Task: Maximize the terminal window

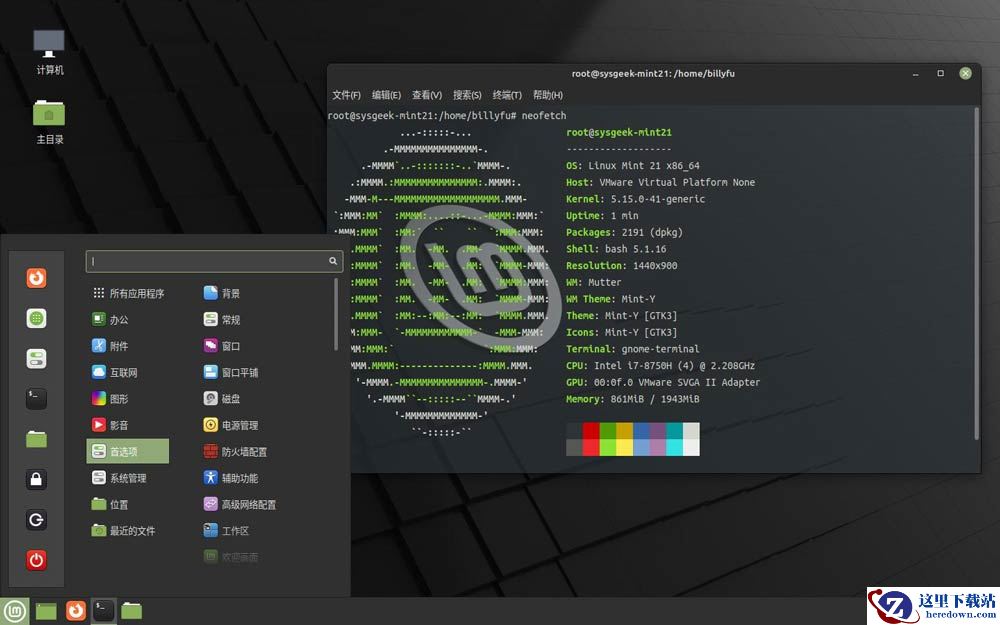Action: 940,73
